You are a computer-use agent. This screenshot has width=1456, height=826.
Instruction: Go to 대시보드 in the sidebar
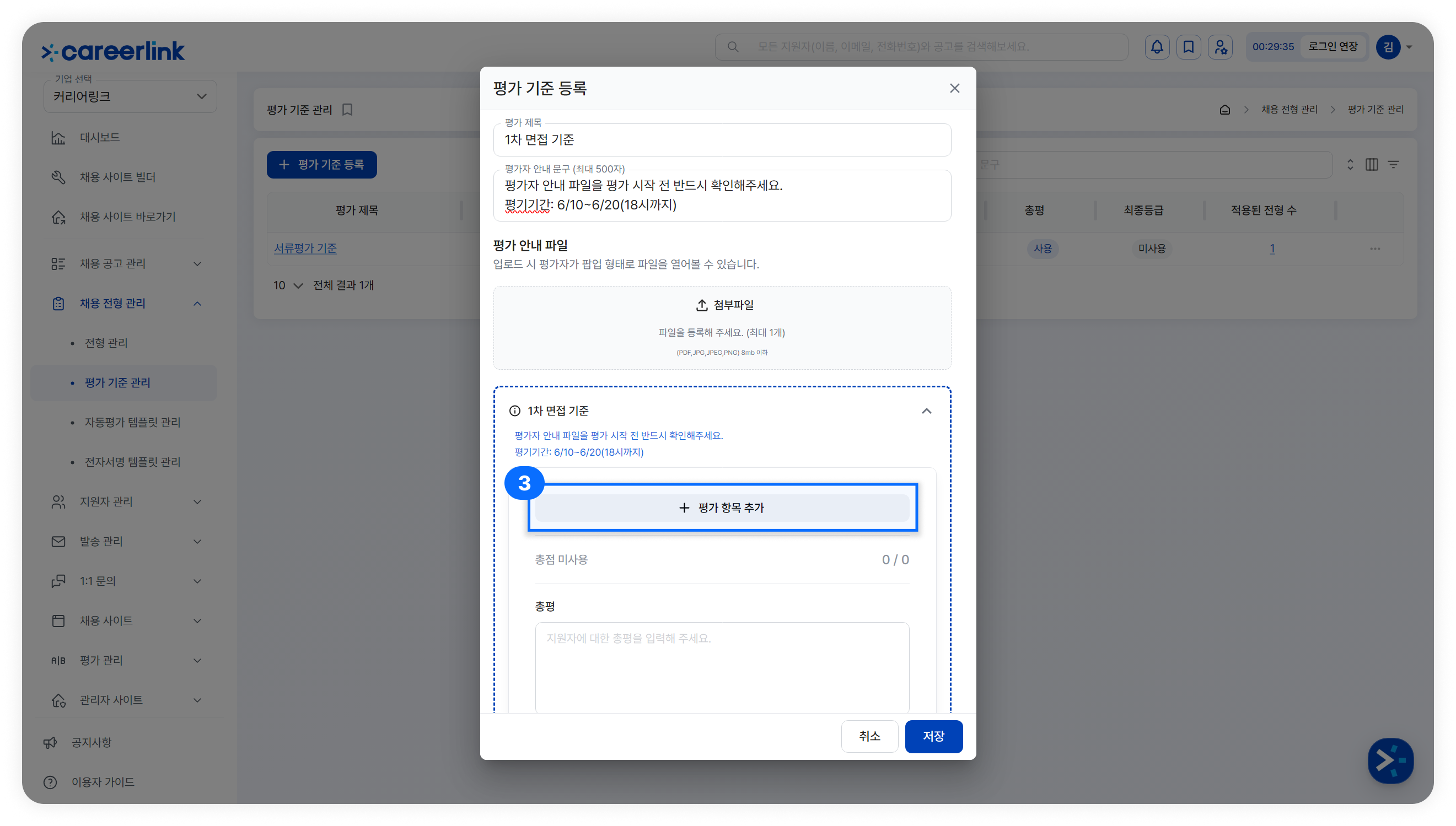pos(100,138)
